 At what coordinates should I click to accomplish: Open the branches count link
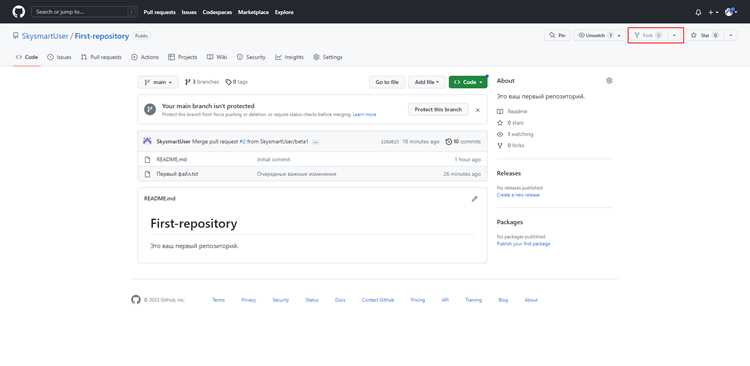coord(202,82)
